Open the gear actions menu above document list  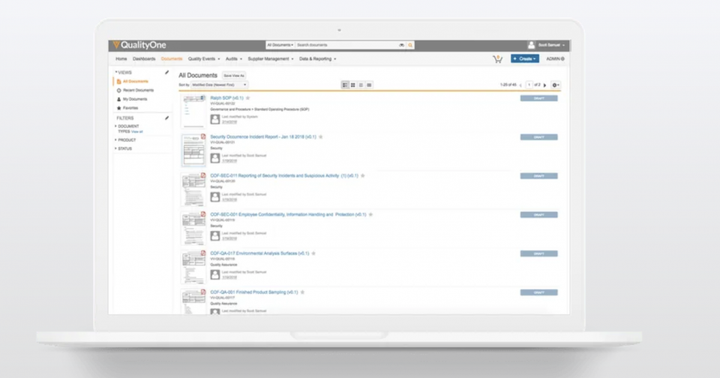pos(555,85)
